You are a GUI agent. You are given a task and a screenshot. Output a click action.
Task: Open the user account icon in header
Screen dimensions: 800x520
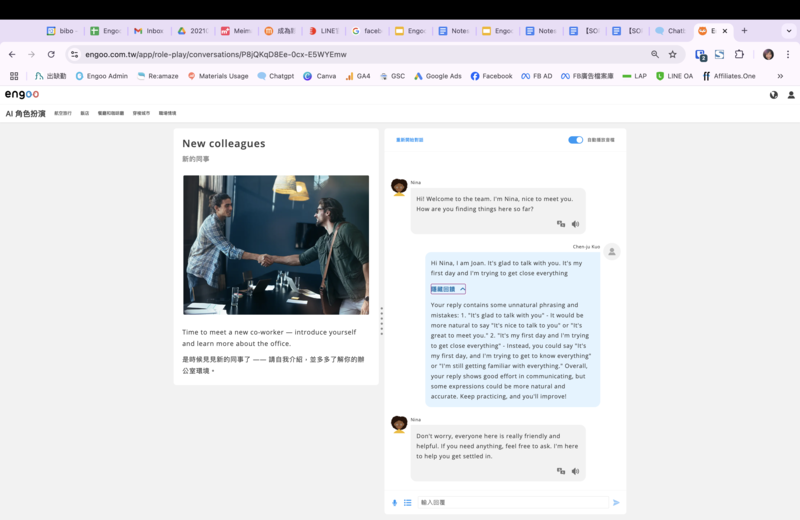791,95
